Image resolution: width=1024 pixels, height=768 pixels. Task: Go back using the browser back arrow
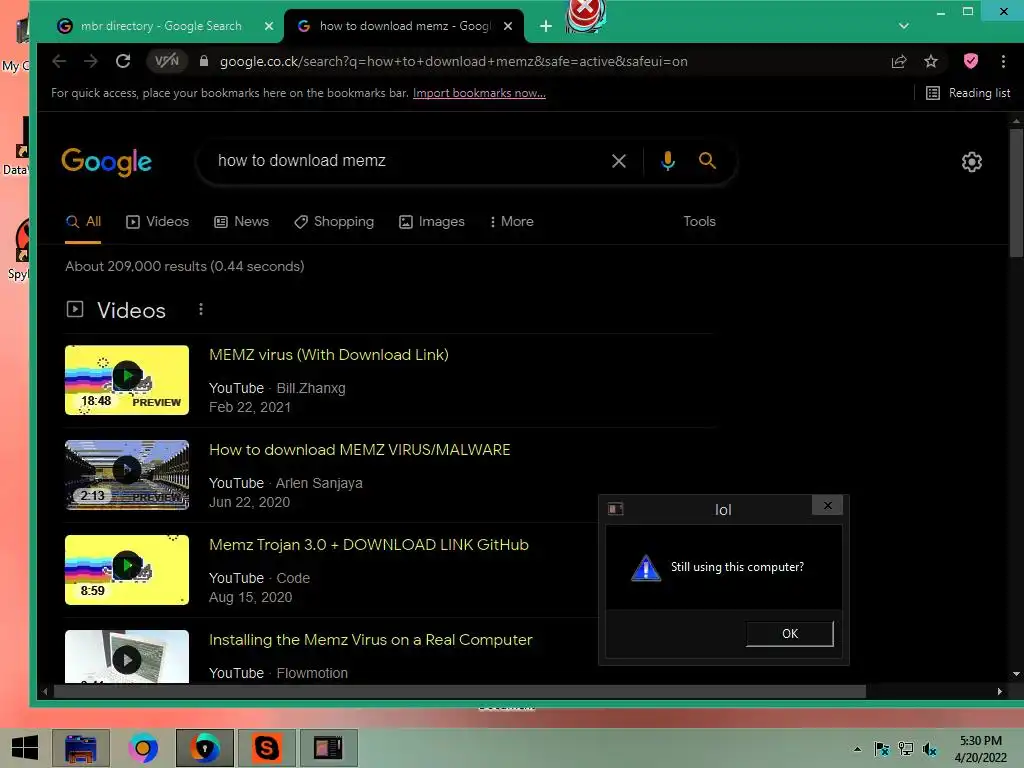coord(59,61)
